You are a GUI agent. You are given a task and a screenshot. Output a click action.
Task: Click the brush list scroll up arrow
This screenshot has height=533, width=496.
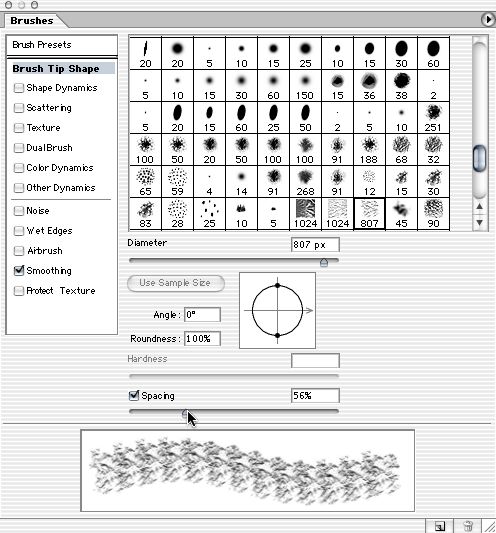[x=479, y=206]
